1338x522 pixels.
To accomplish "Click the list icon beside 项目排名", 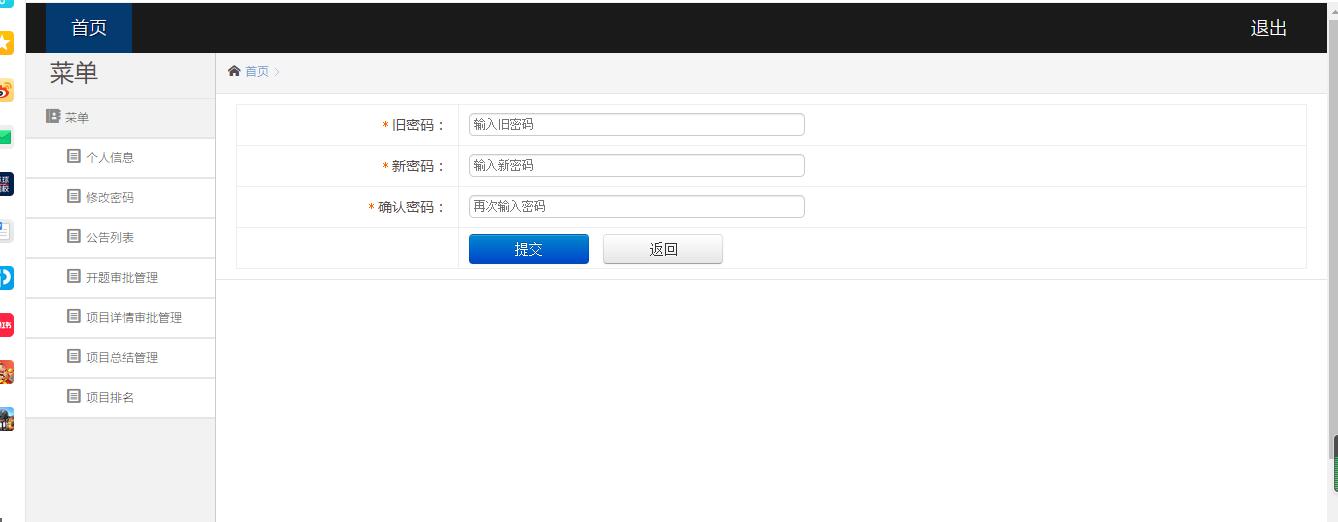I will point(73,396).
